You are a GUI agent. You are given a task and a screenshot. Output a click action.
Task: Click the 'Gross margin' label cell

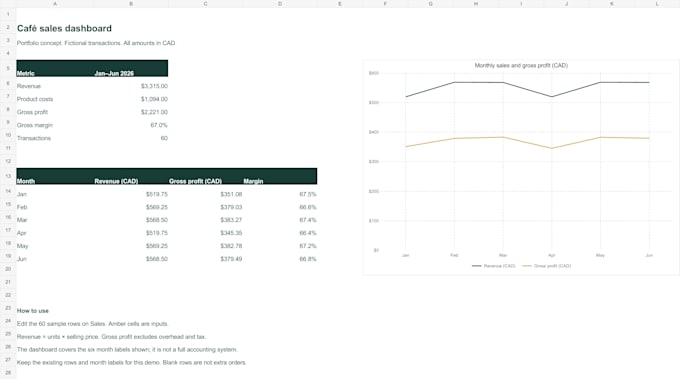coord(35,125)
